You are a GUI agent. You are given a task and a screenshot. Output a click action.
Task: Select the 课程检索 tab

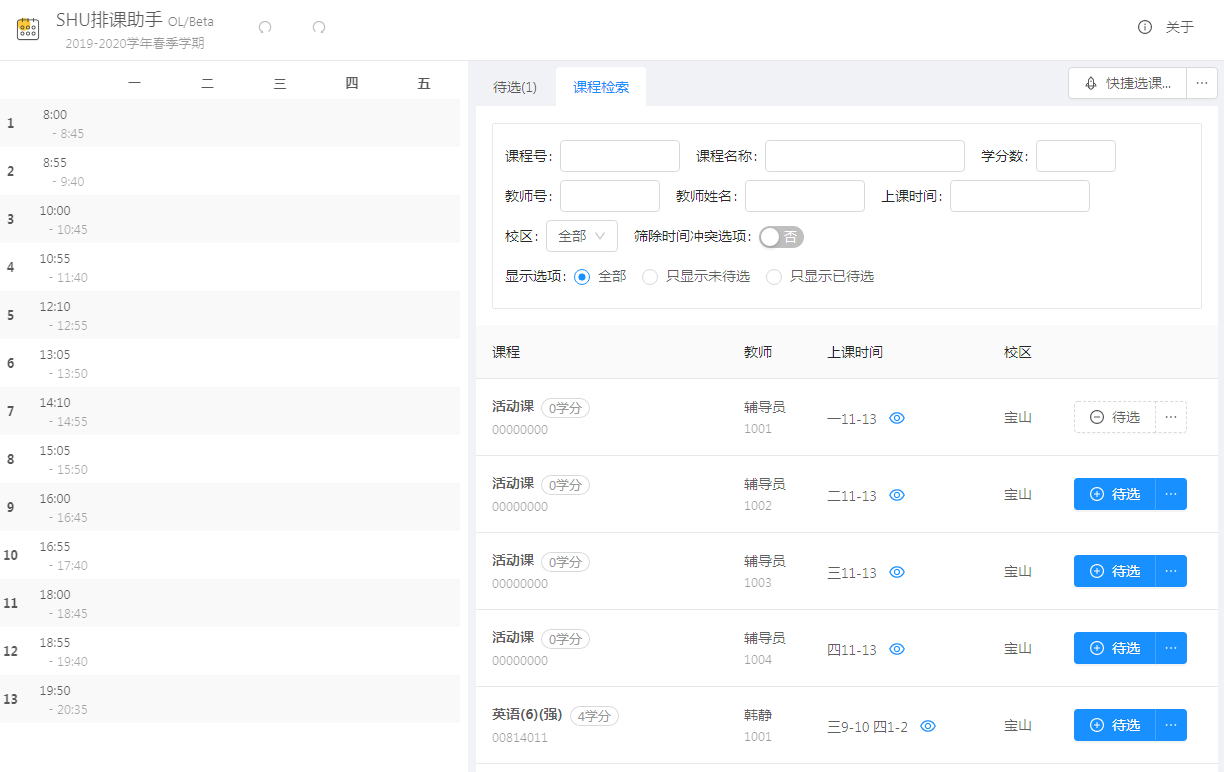tap(601, 87)
